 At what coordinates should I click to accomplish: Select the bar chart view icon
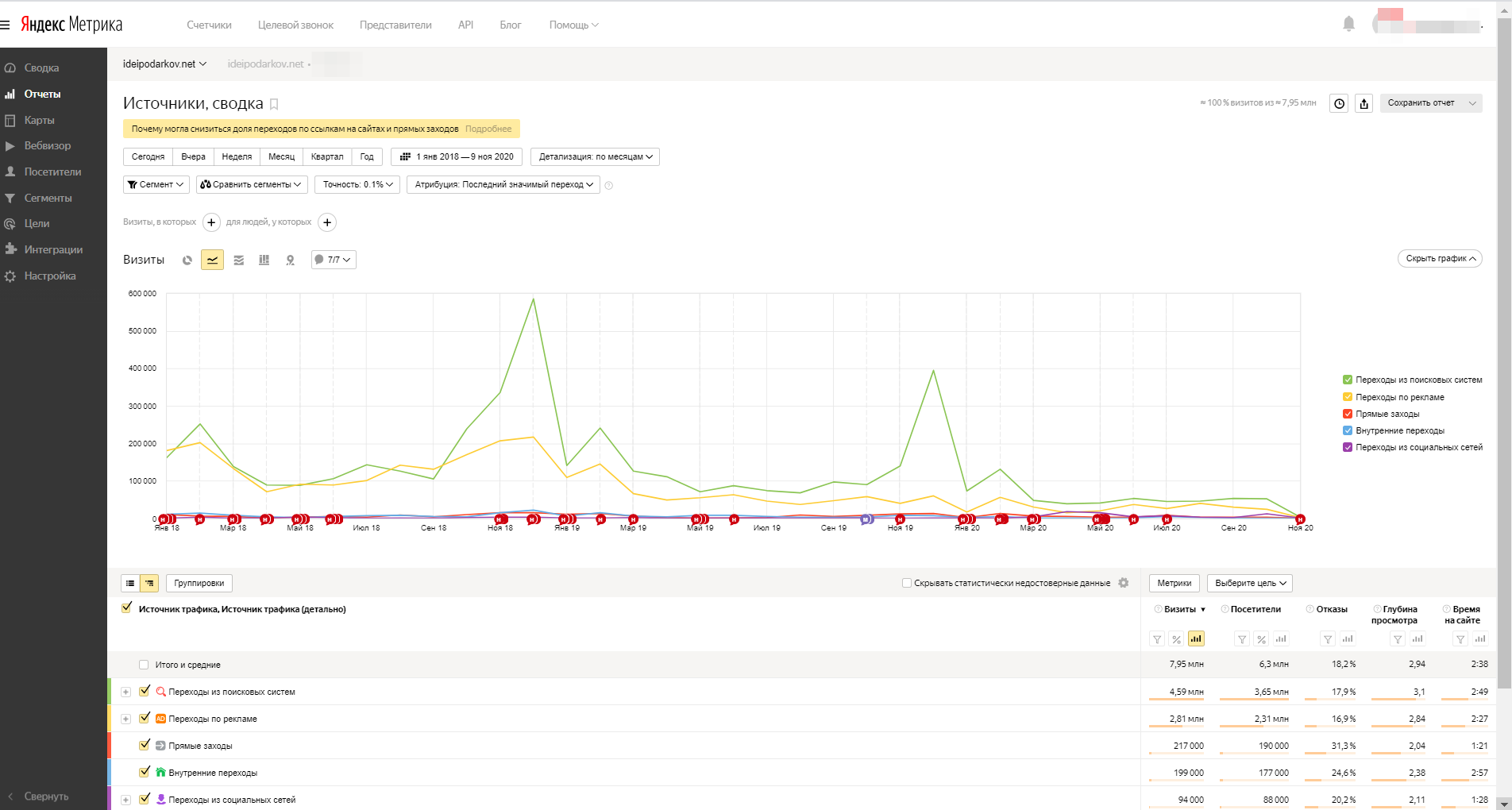pos(264,260)
